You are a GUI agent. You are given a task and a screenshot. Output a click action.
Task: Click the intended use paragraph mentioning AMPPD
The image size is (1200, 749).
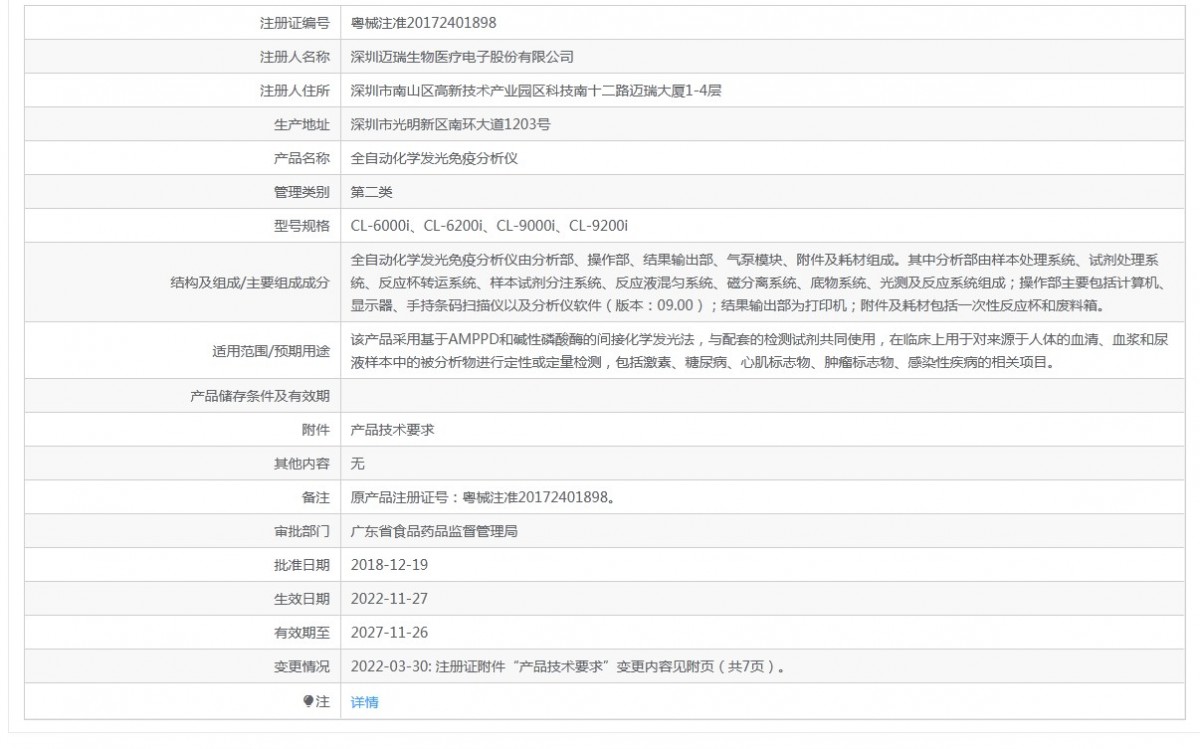[757, 351]
